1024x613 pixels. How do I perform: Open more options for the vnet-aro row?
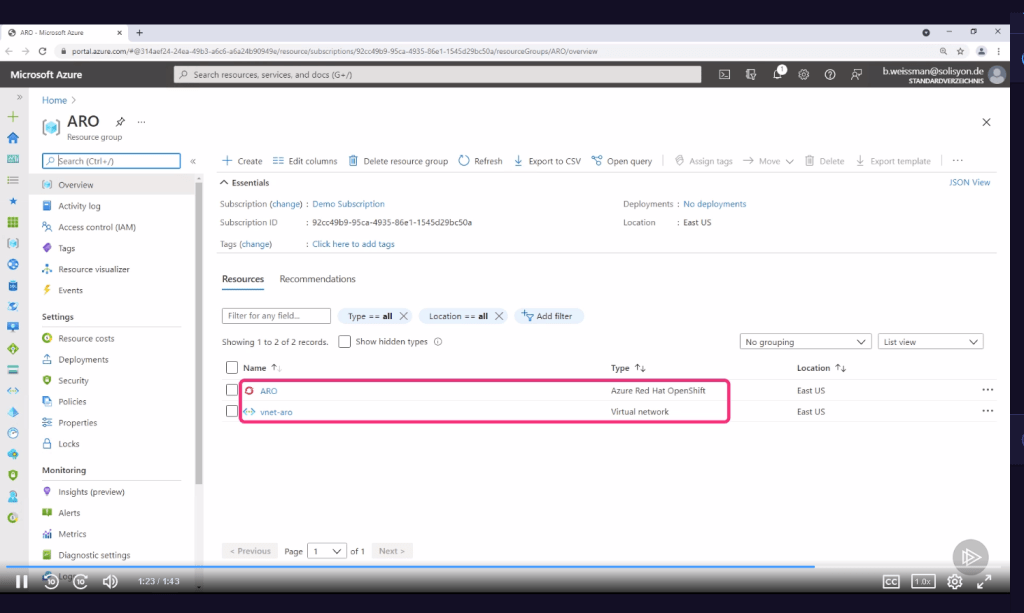coord(987,411)
